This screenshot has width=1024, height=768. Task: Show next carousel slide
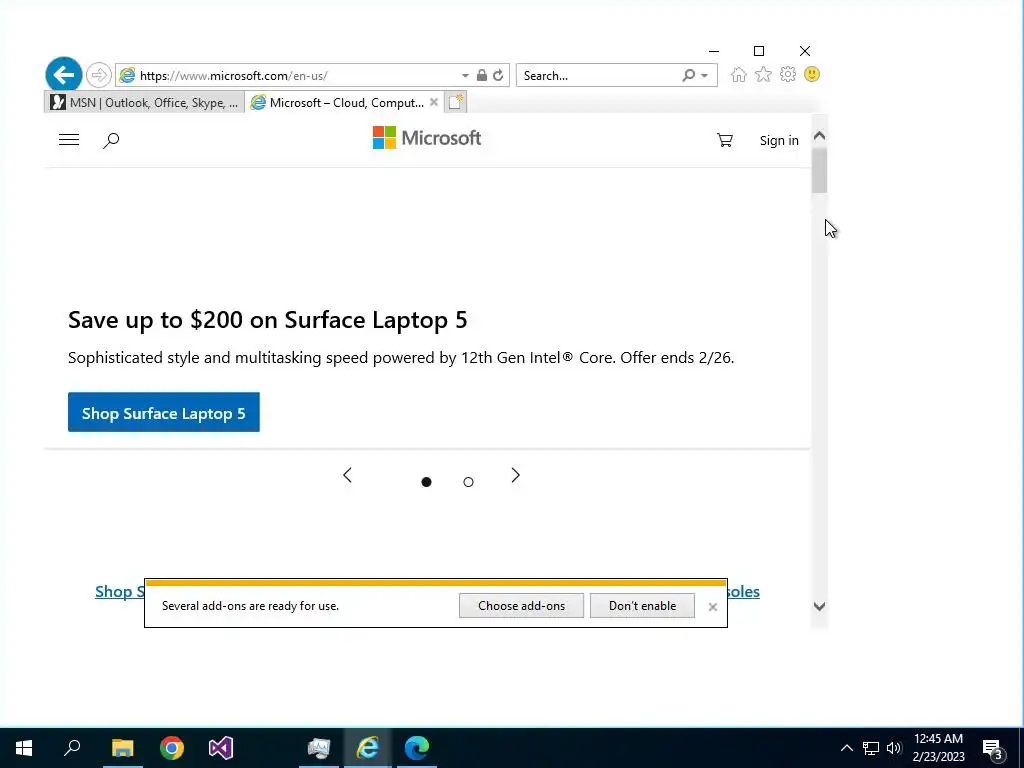pyautogui.click(x=515, y=475)
